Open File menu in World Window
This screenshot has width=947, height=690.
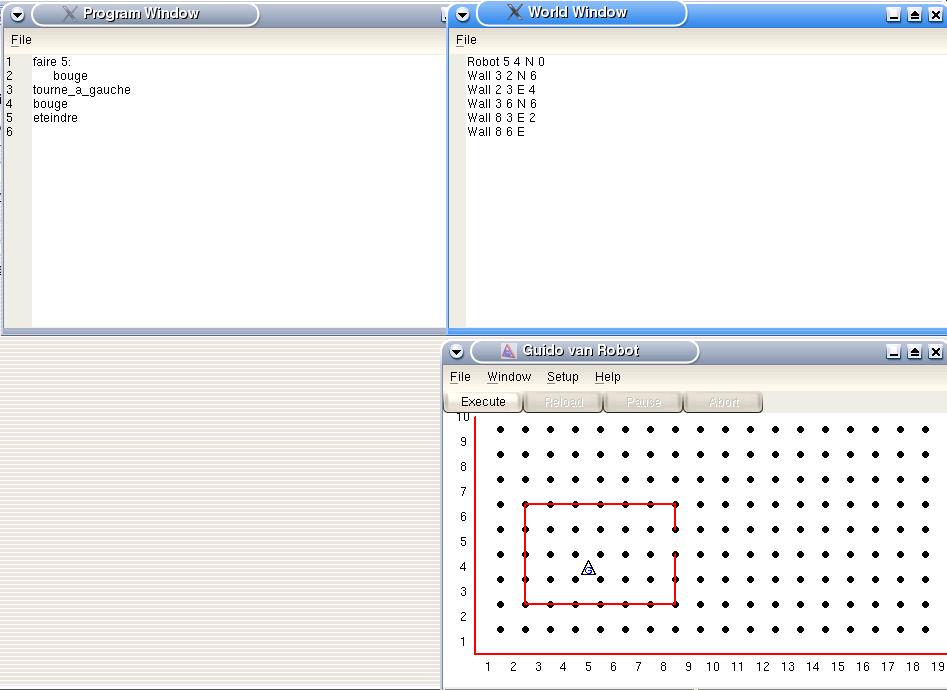click(x=466, y=40)
